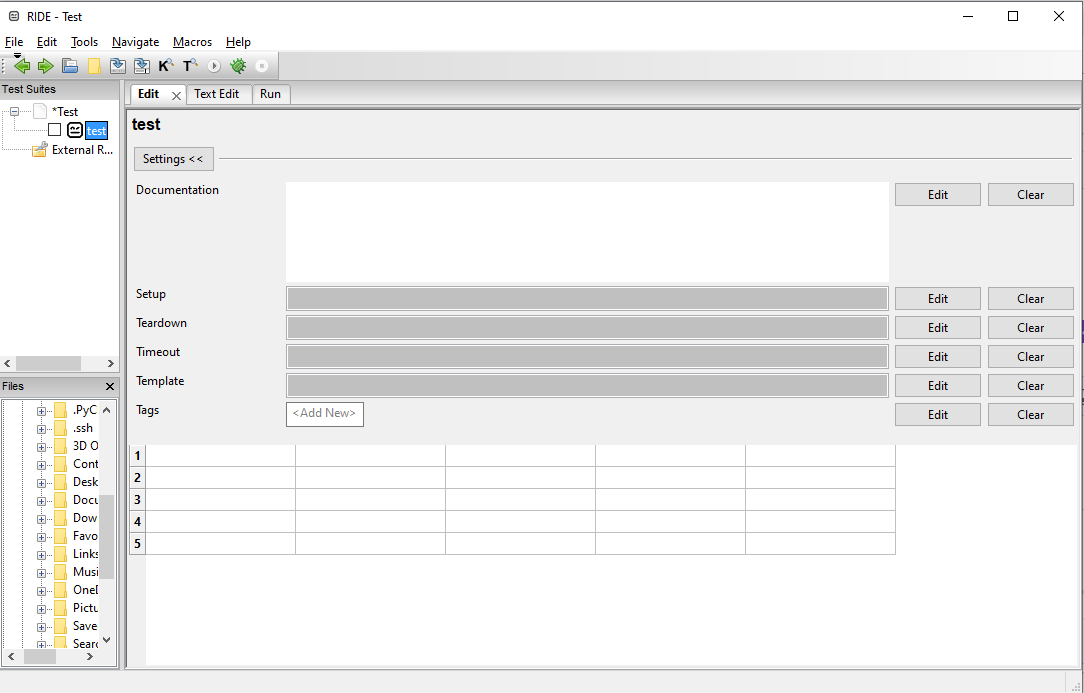The height and width of the screenshot is (693, 1084).
Task: Select row header 3 in the grid
Action: [137, 500]
